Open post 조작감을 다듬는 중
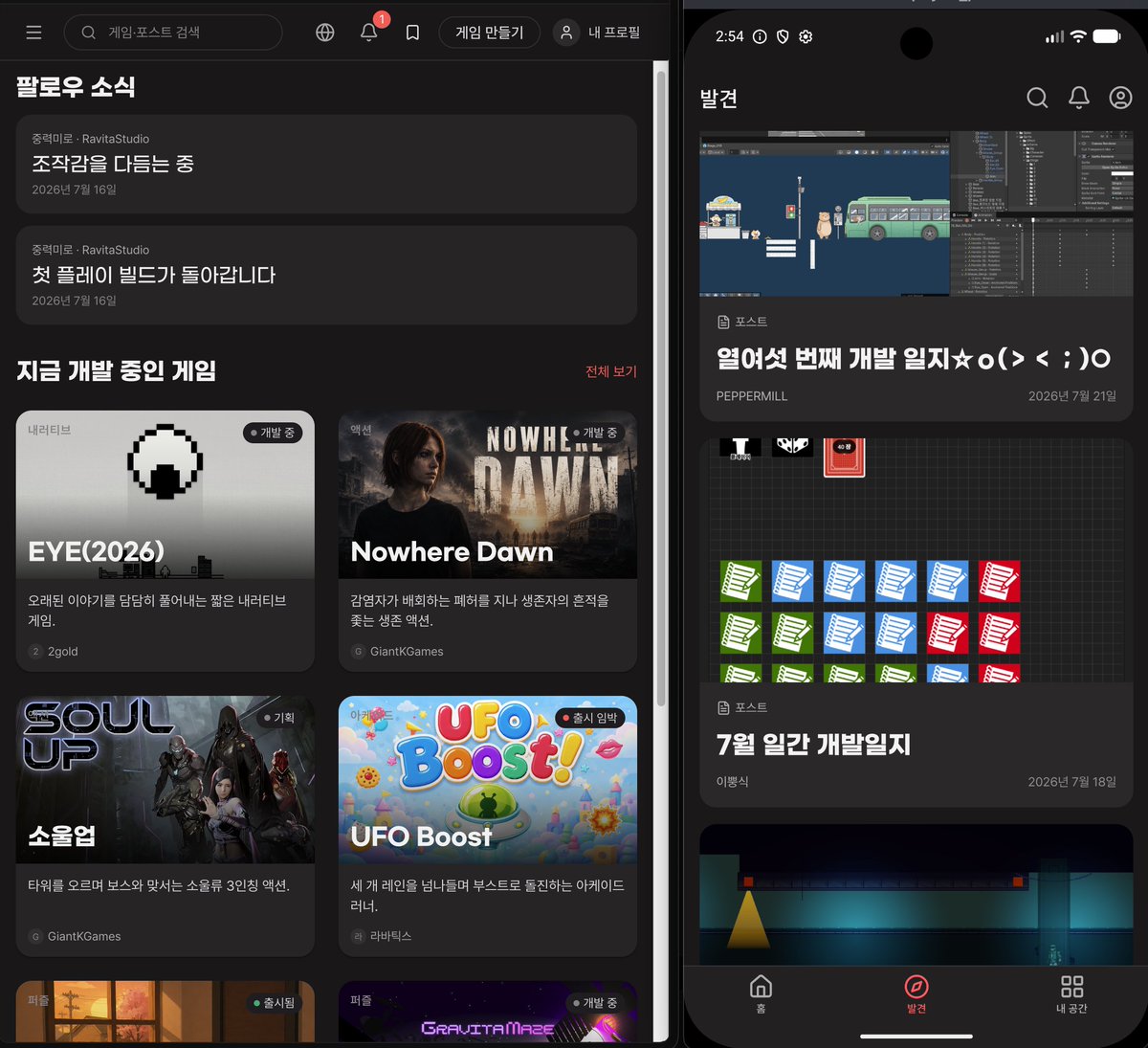Viewport: 1148px width, 1048px height. click(x=326, y=164)
